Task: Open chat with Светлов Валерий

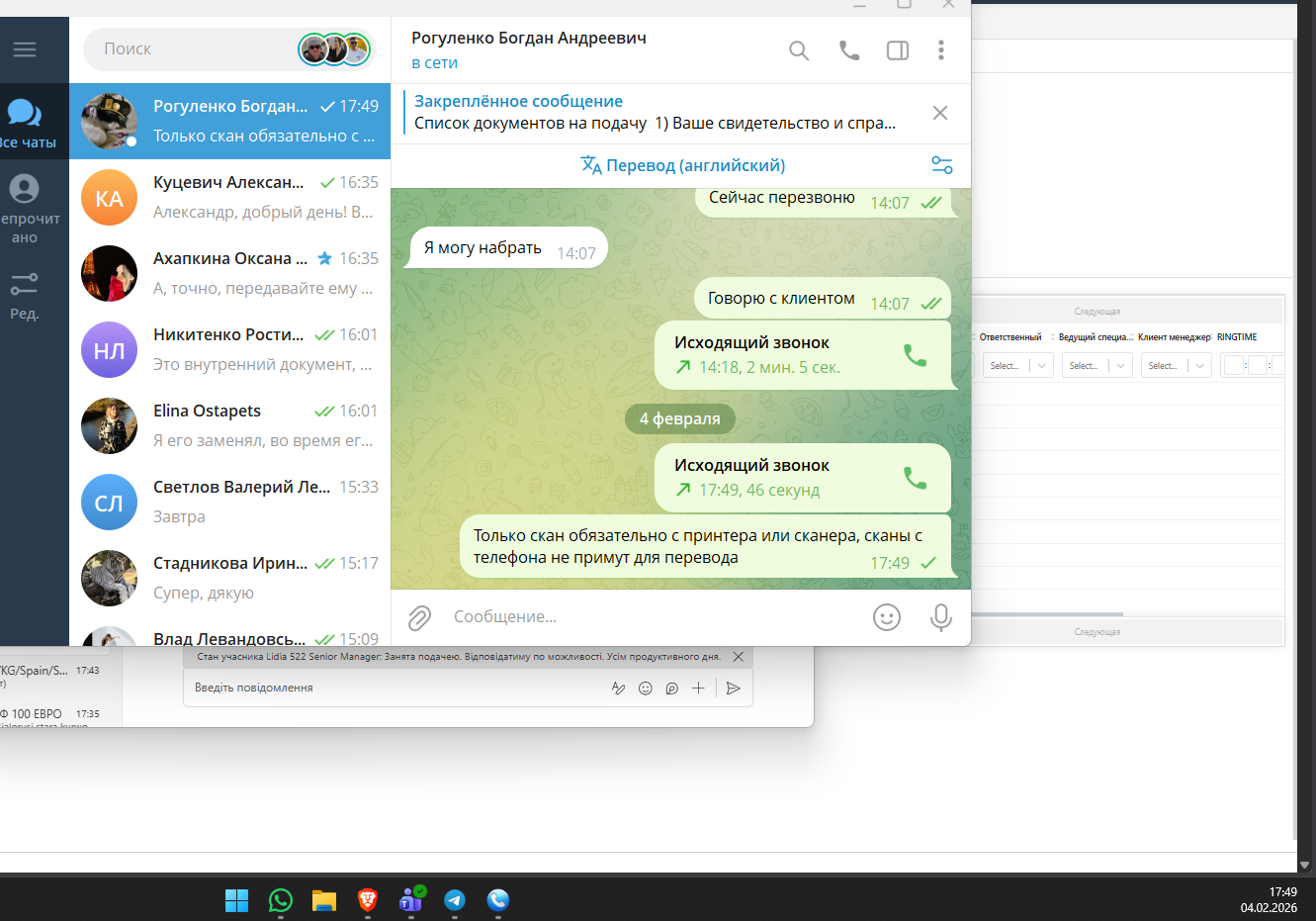Action: click(x=229, y=502)
